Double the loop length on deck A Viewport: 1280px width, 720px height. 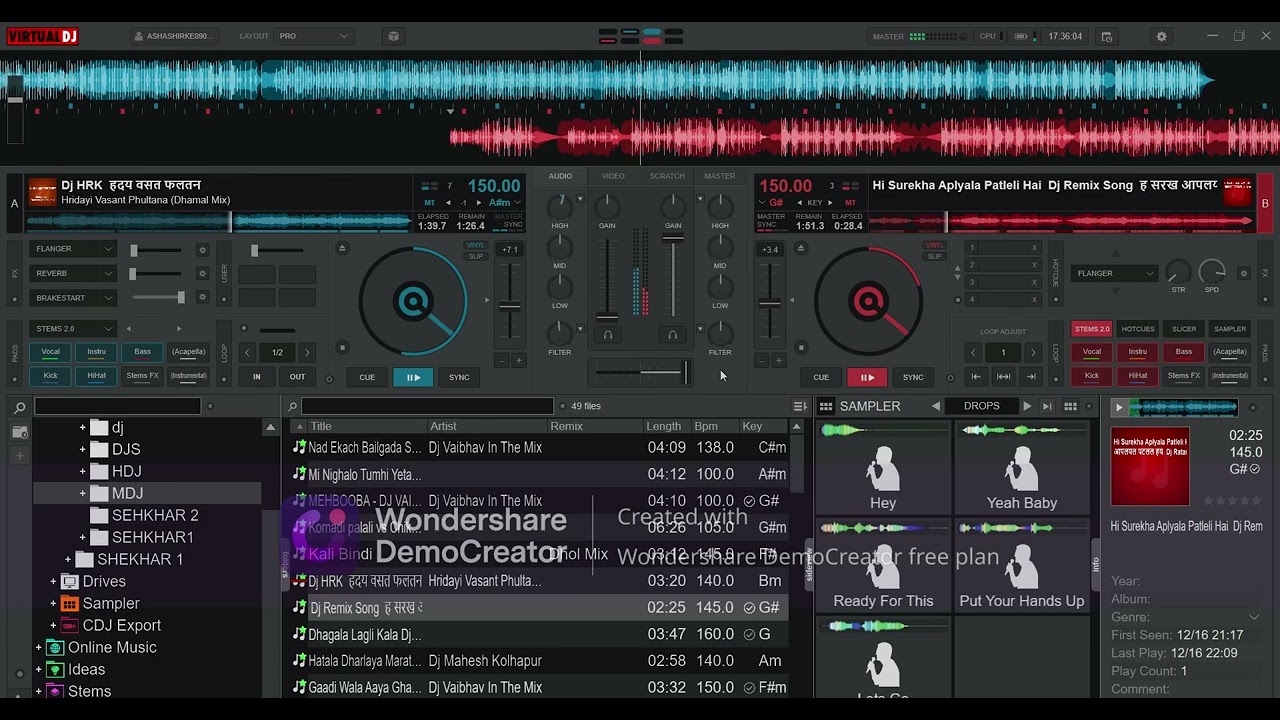click(x=307, y=352)
